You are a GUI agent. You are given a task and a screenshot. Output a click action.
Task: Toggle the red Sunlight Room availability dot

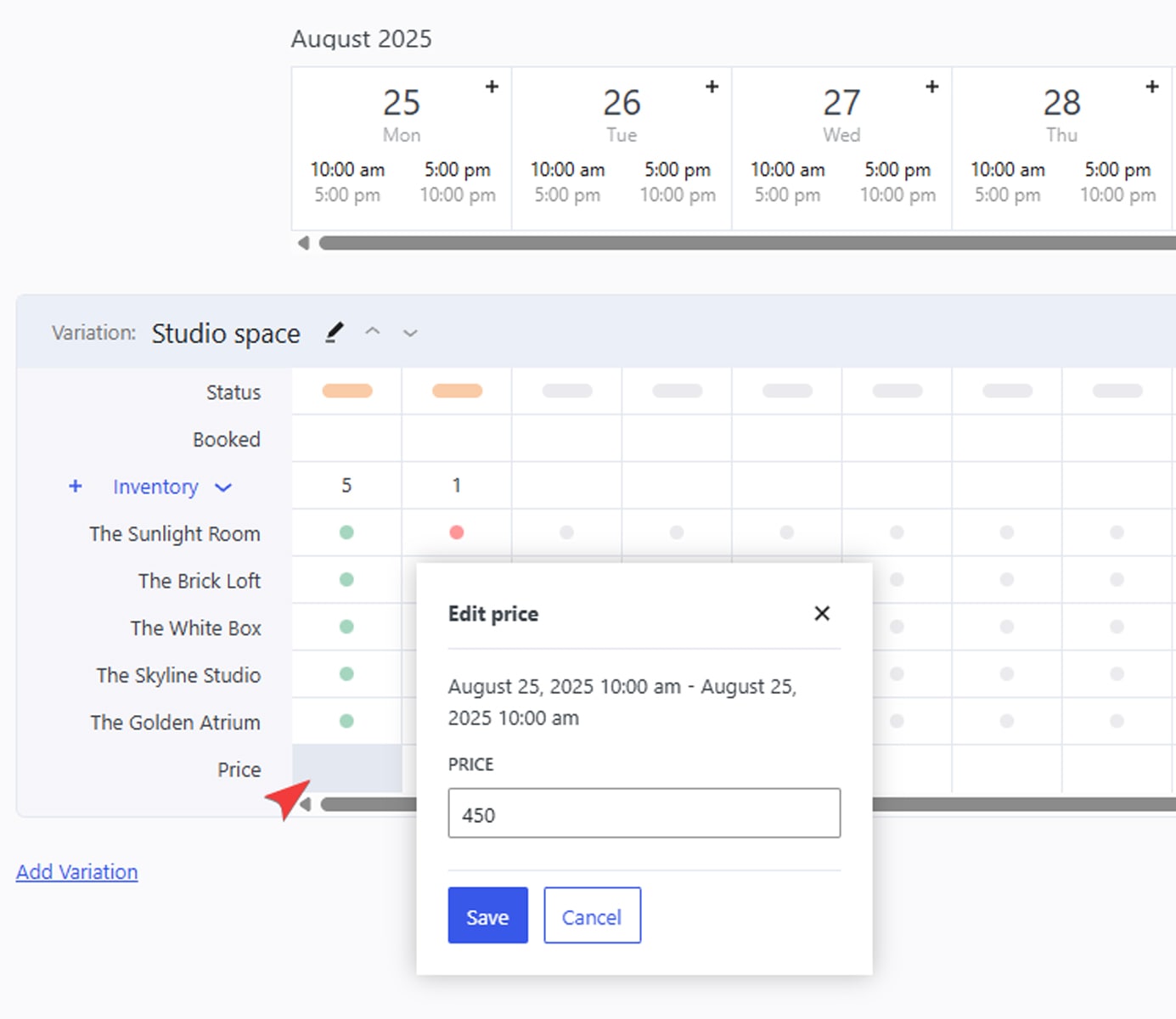point(457,532)
